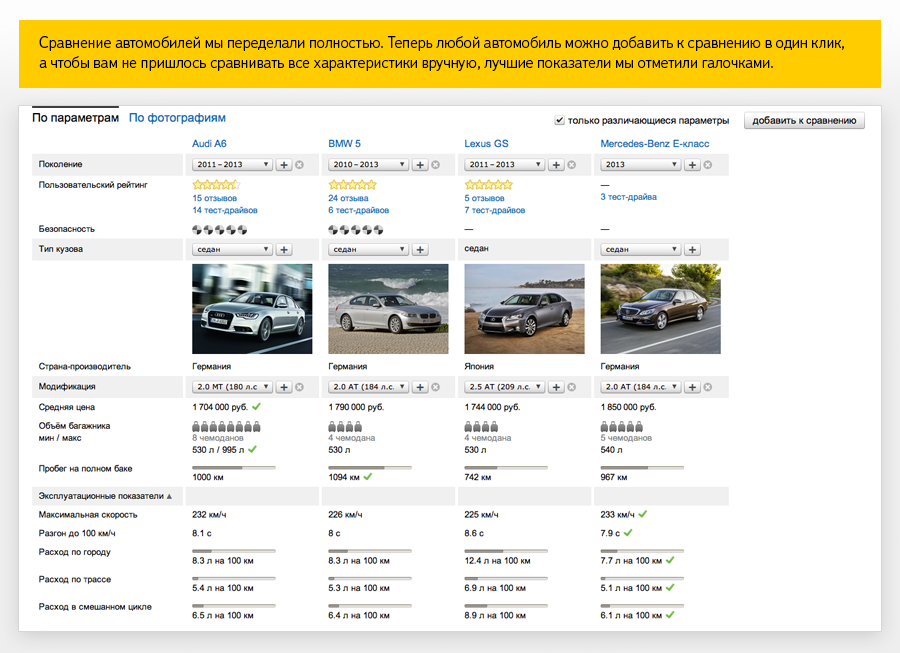
Task: Click BMW 5 full-tank range bar 1094 км
Action: click(370, 468)
